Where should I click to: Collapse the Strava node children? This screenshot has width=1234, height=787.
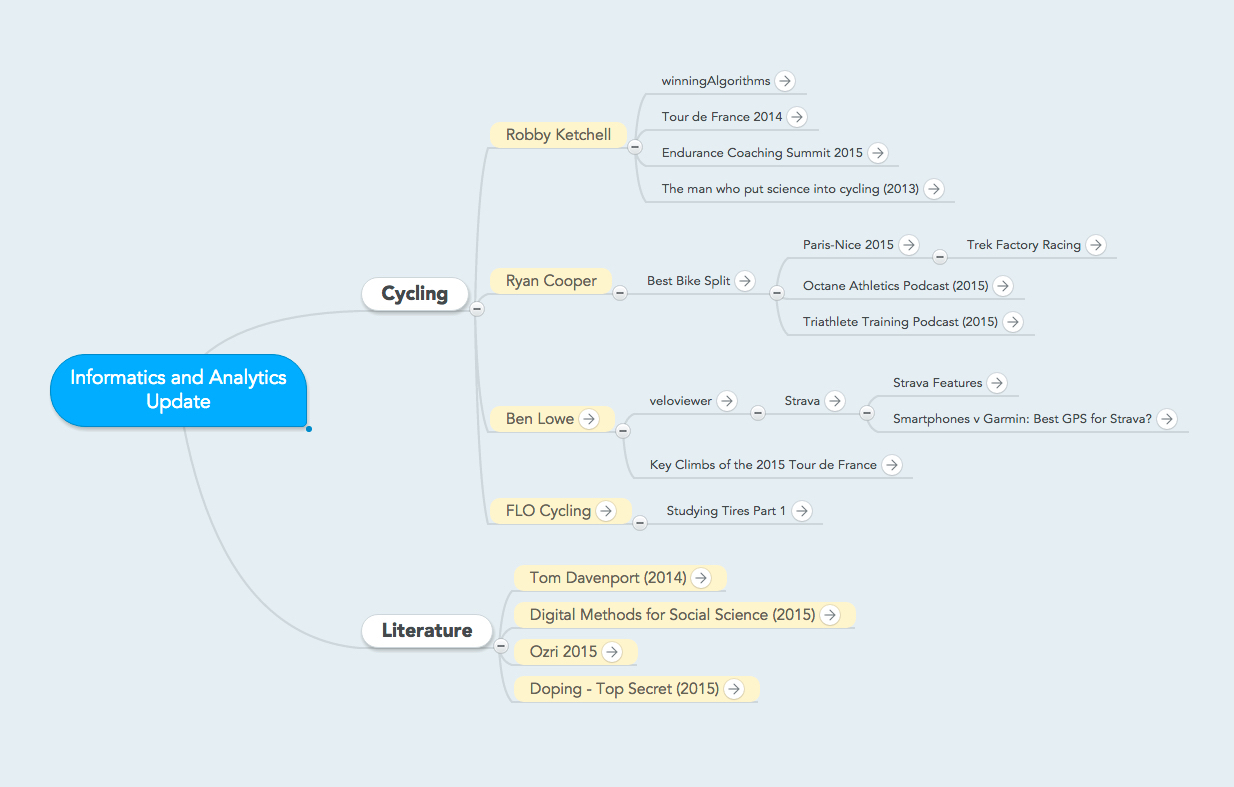pos(866,413)
